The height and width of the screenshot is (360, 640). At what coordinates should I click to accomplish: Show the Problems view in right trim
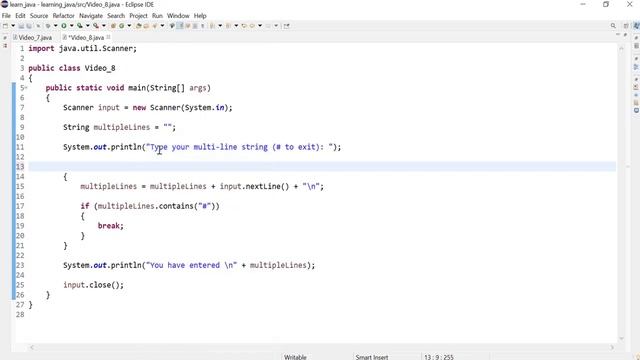(636, 87)
